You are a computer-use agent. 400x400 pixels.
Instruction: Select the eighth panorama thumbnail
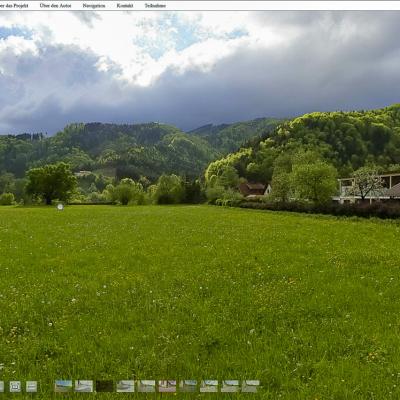click(x=209, y=386)
